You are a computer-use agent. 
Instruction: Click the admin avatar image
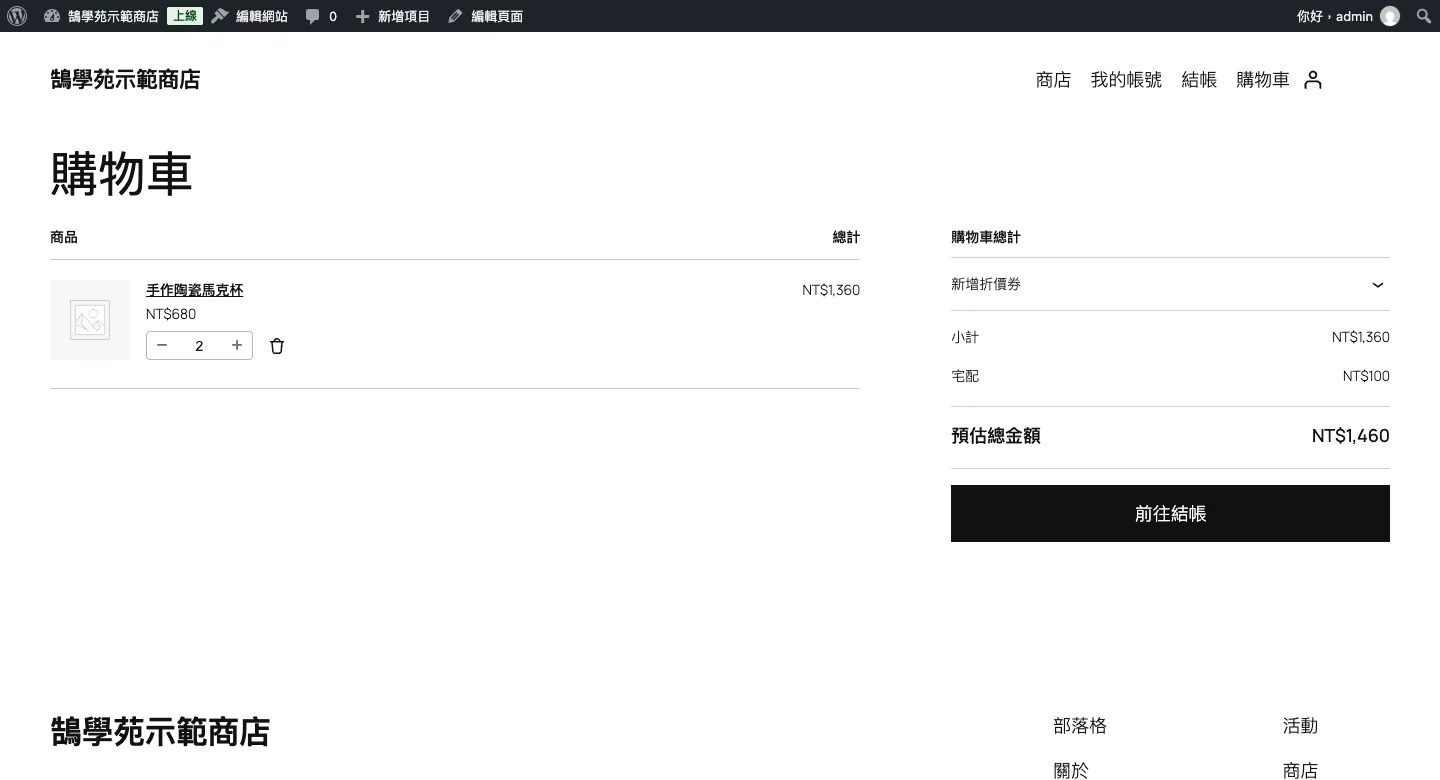tap(1390, 16)
